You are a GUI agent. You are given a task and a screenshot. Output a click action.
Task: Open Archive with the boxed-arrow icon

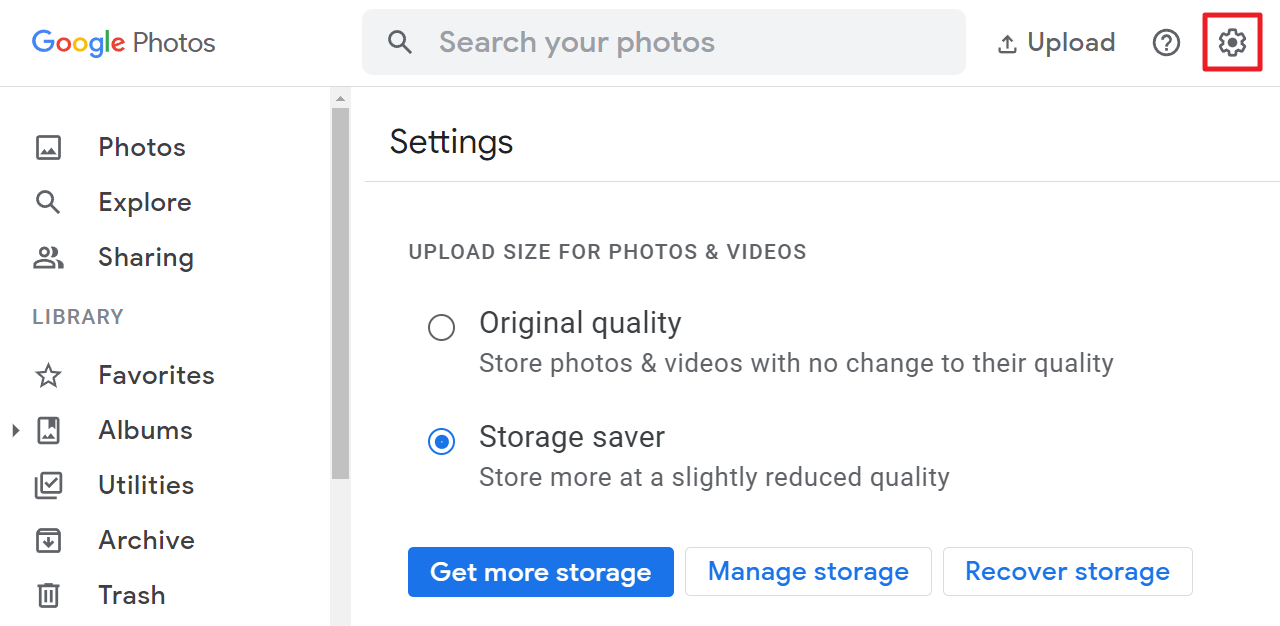point(48,540)
